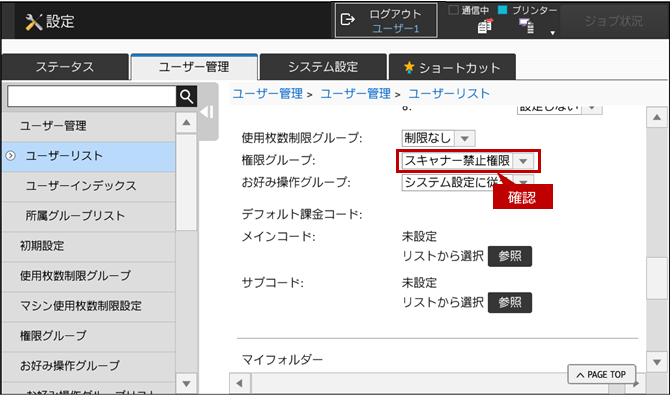670x396 pixels.
Task: Click the circled arrow beside ユーザーリスト
Action: coord(11,156)
